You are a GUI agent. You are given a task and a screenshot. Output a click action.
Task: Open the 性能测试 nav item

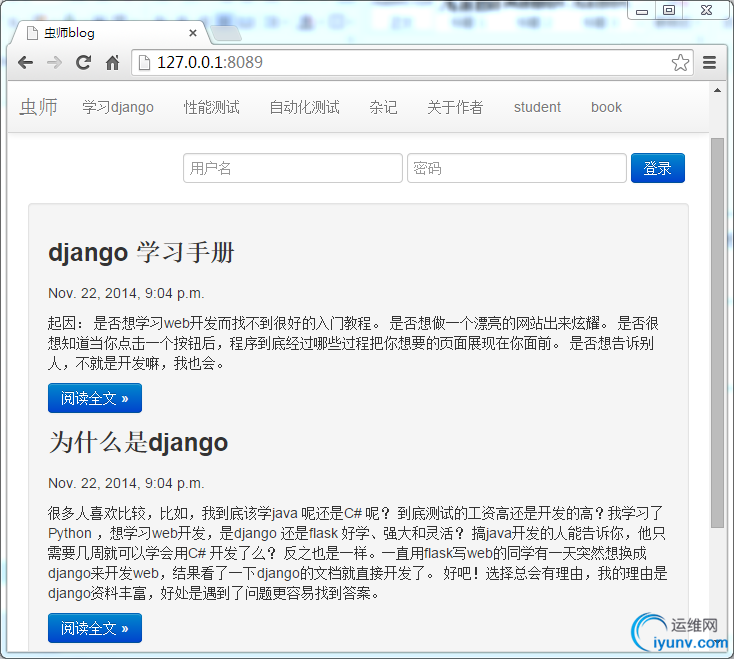coord(212,107)
